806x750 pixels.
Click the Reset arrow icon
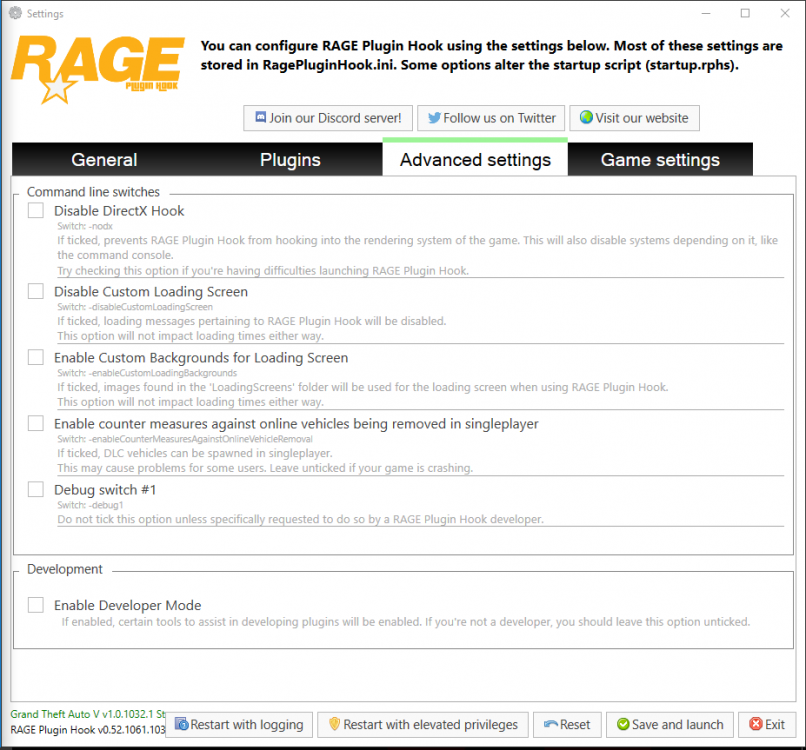coord(551,724)
